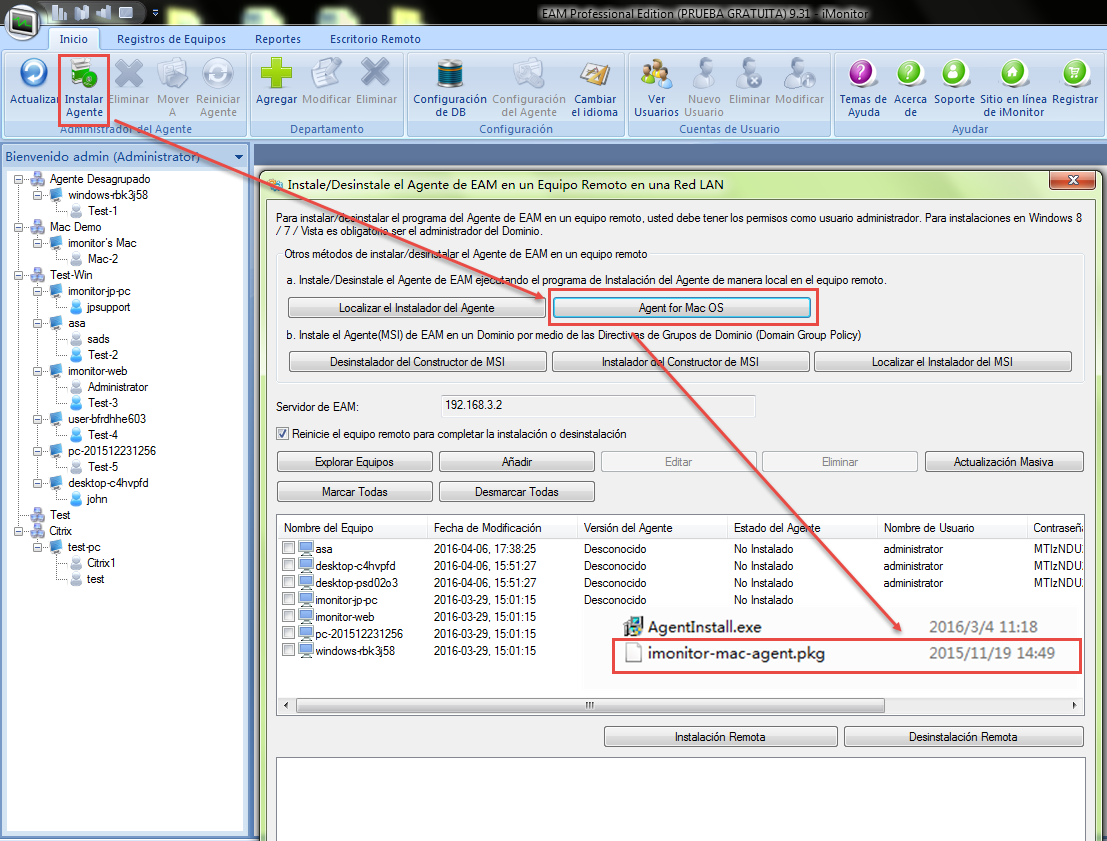The width and height of the screenshot is (1107, 841).
Task: Check the box for imonitor-jp-pc
Action: 288,599
